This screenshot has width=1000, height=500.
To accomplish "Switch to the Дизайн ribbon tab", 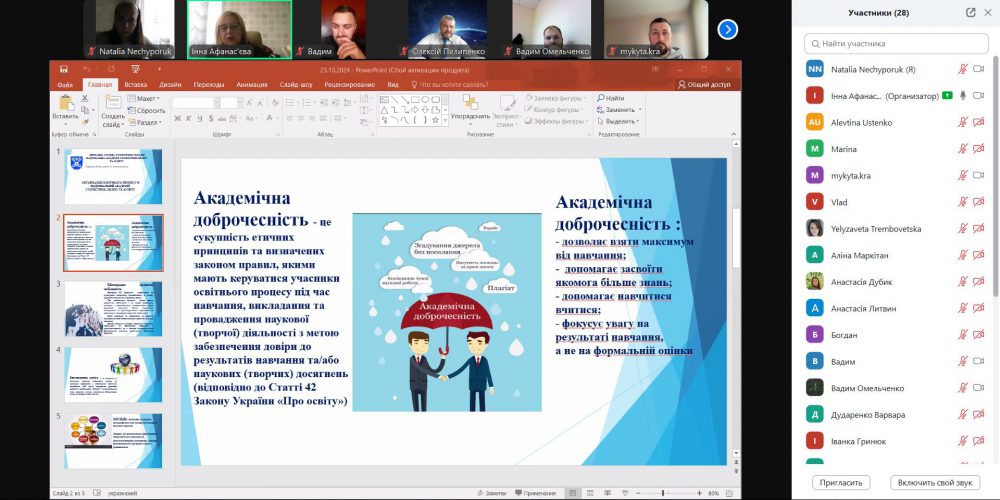I will (x=170, y=85).
